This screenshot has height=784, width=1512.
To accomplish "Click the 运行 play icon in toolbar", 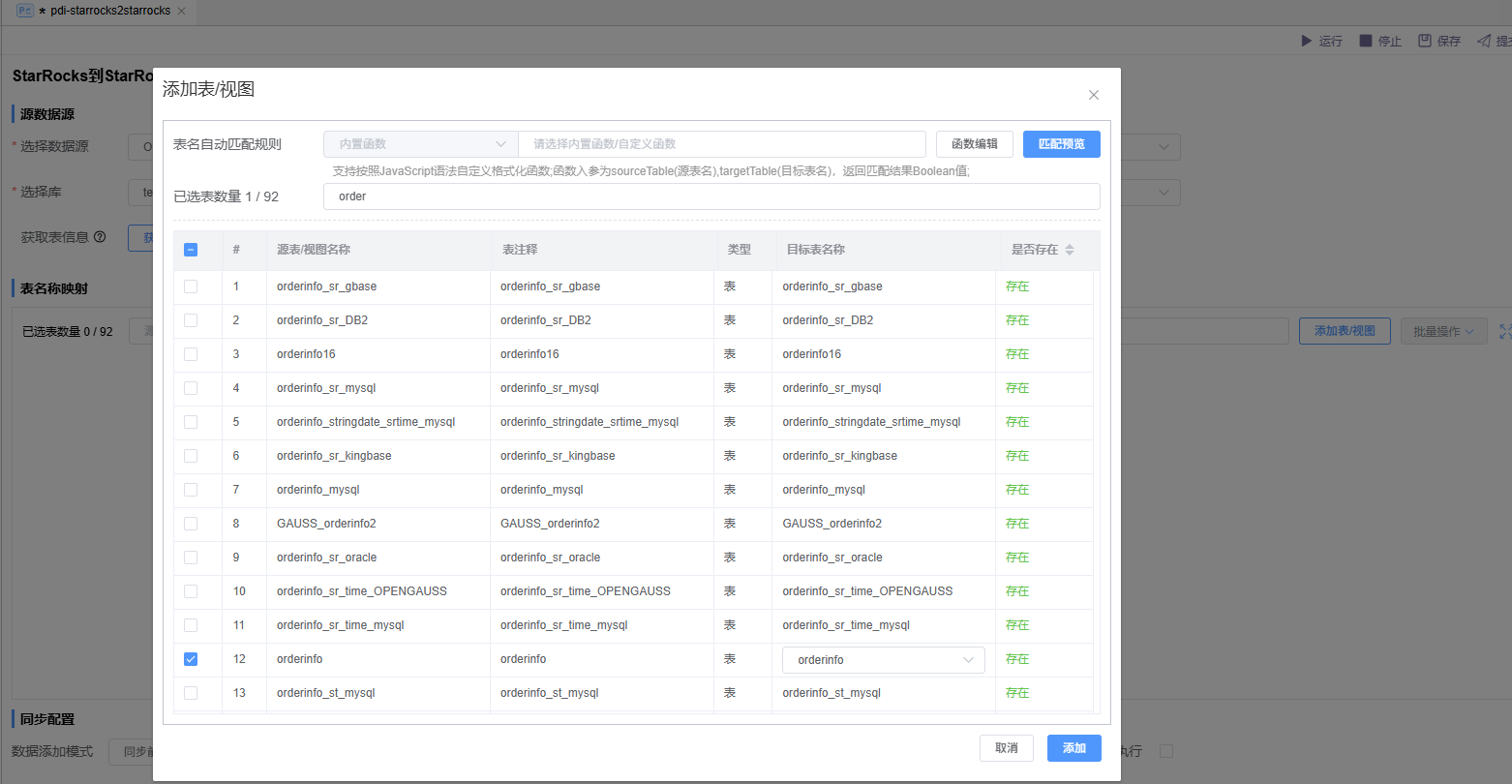I will click(1307, 41).
